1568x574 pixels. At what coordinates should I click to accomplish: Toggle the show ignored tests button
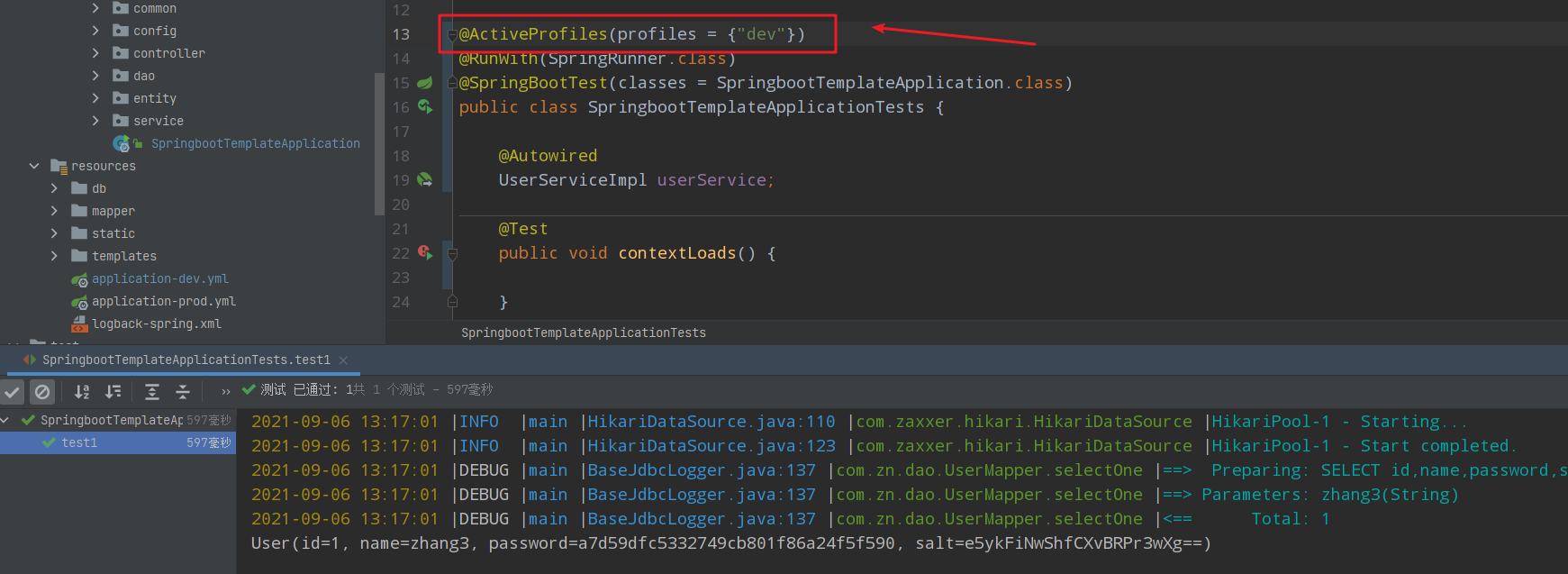(42, 392)
